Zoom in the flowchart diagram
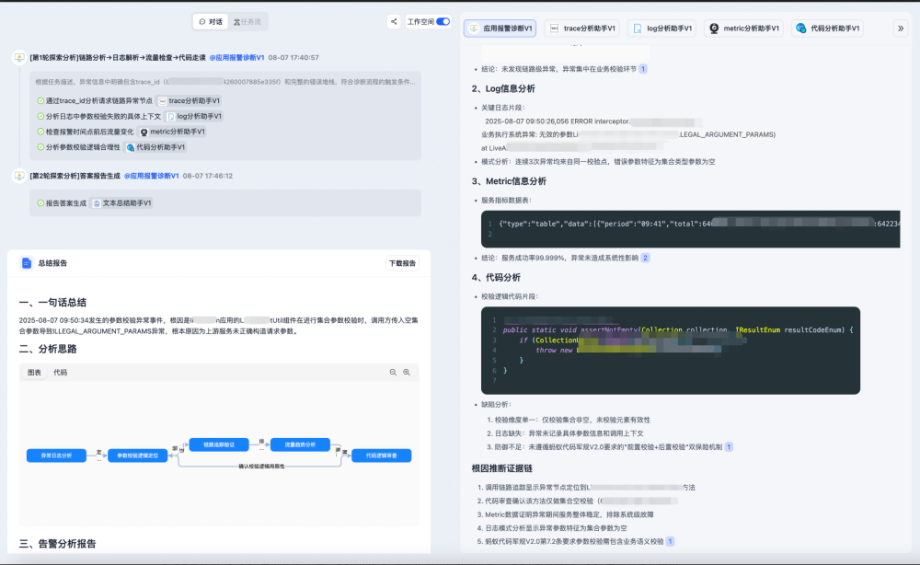The width and height of the screenshot is (920, 565). click(x=407, y=372)
